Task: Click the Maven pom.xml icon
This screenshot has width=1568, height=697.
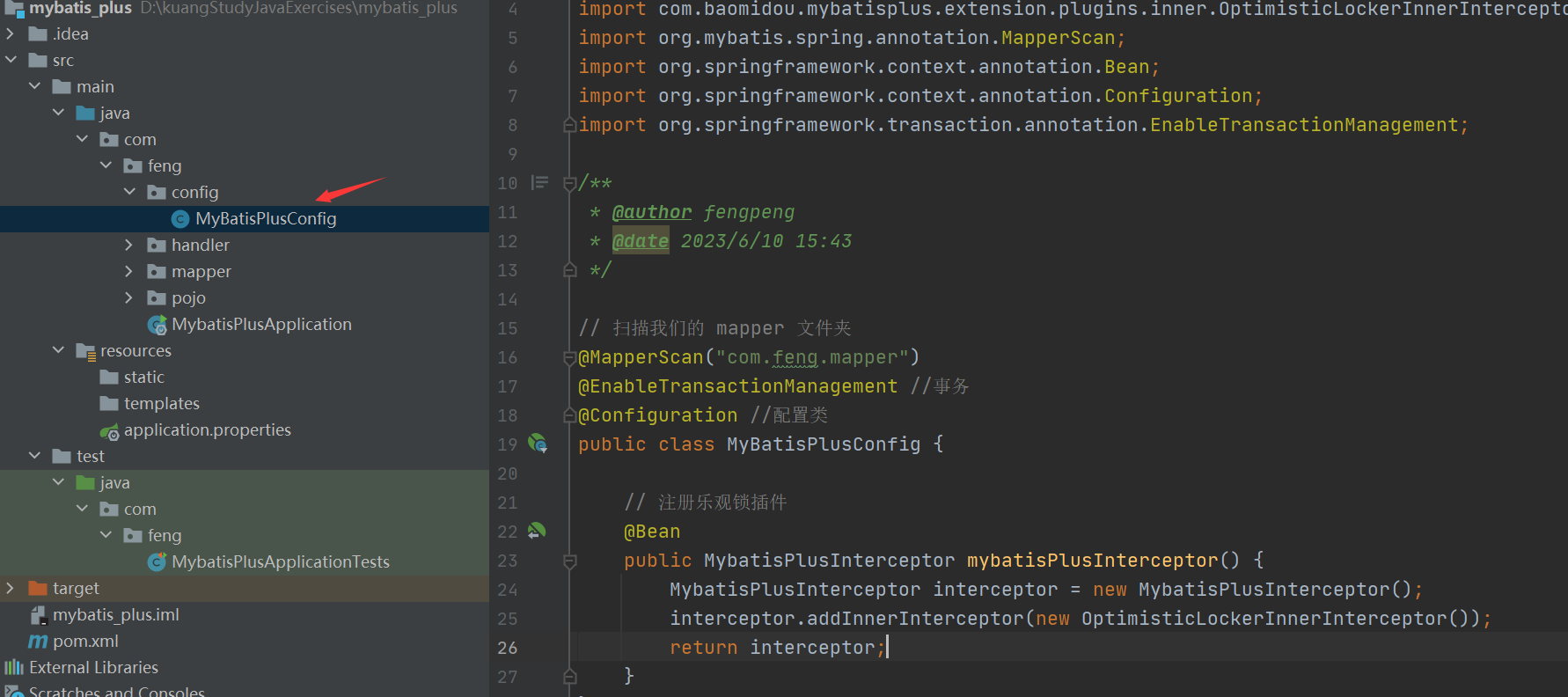Action: point(38,642)
